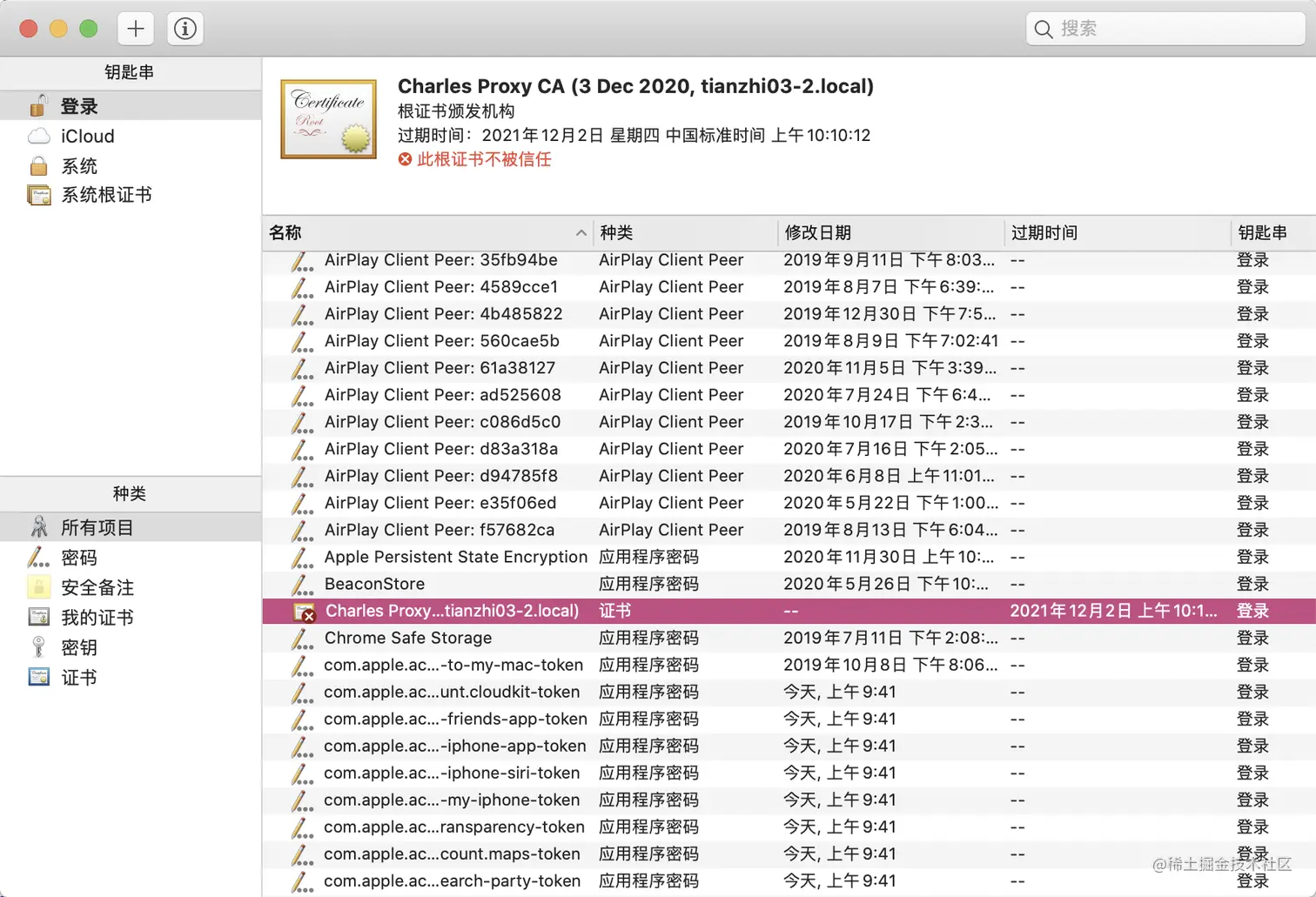Click the Secure Notes category icon
The width and height of the screenshot is (1316, 897).
38,587
